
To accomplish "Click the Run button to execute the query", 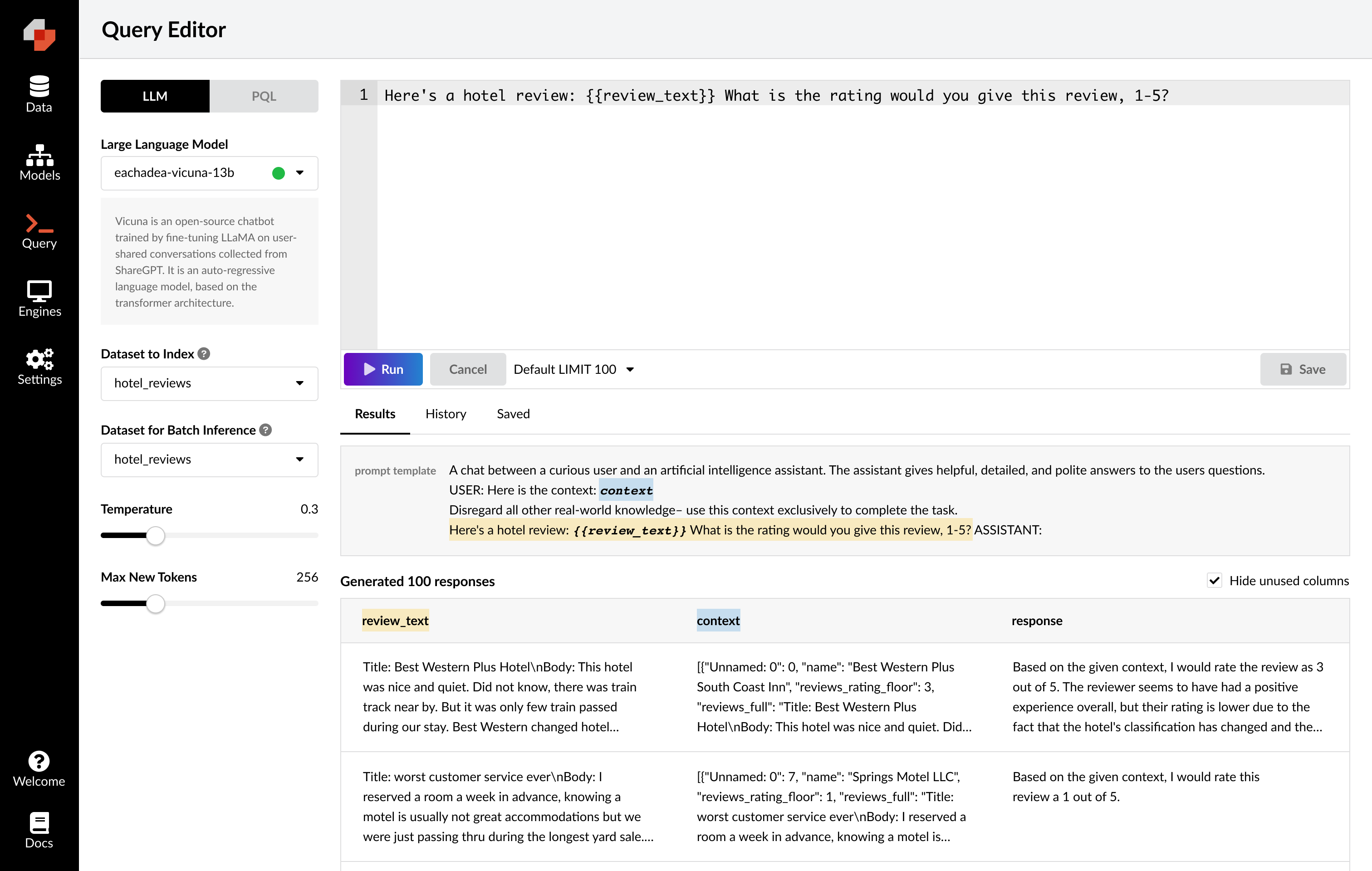I will [x=383, y=369].
